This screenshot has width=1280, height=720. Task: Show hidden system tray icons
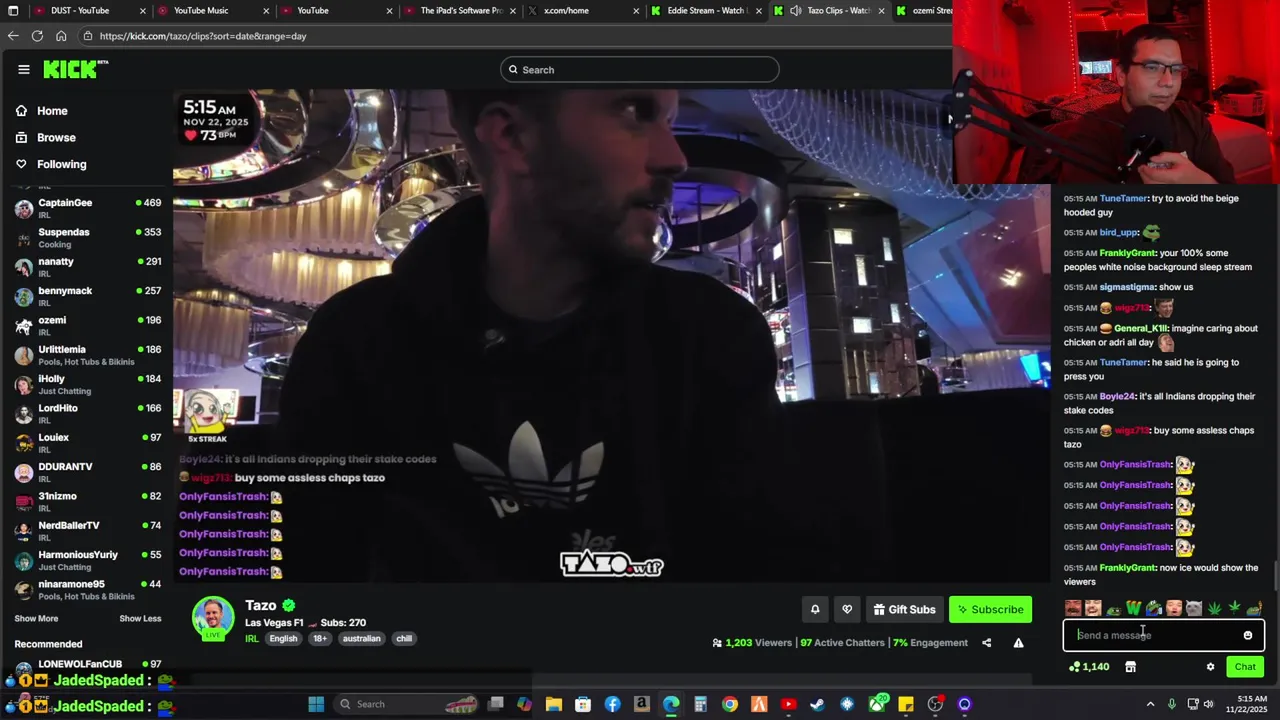[x=1150, y=704]
